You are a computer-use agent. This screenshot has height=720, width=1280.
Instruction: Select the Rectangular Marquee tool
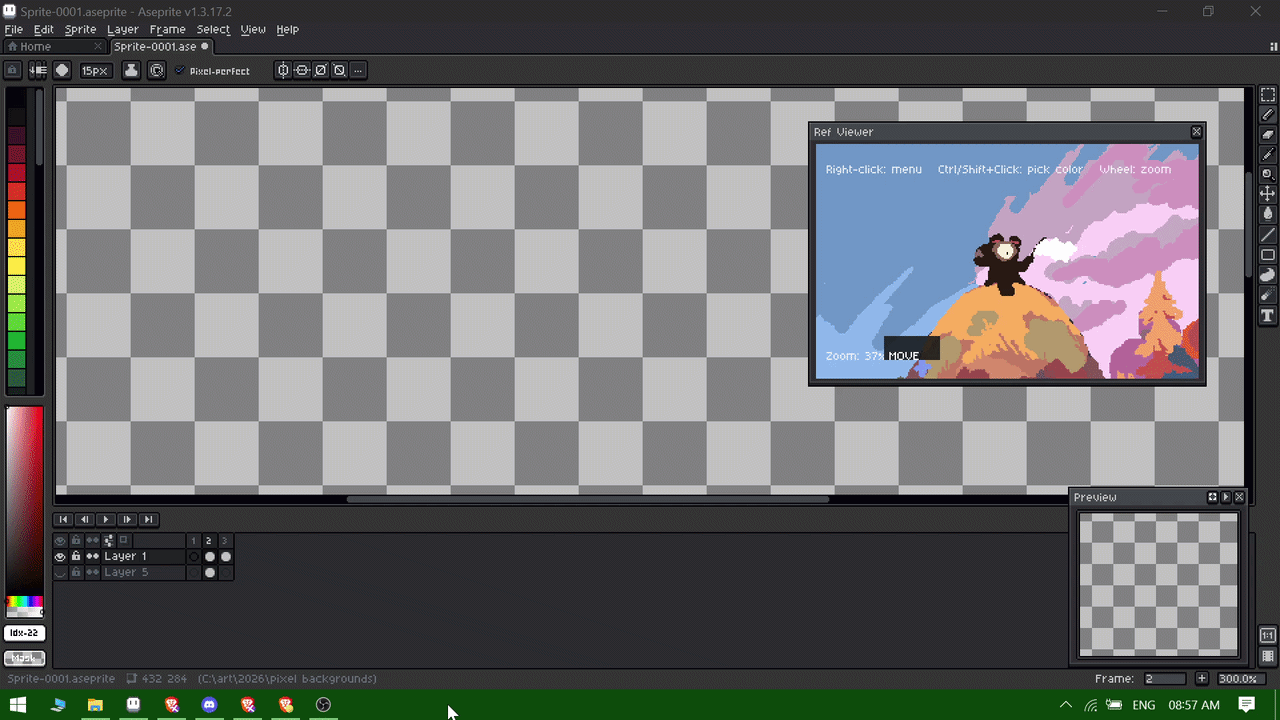pos(1267,95)
